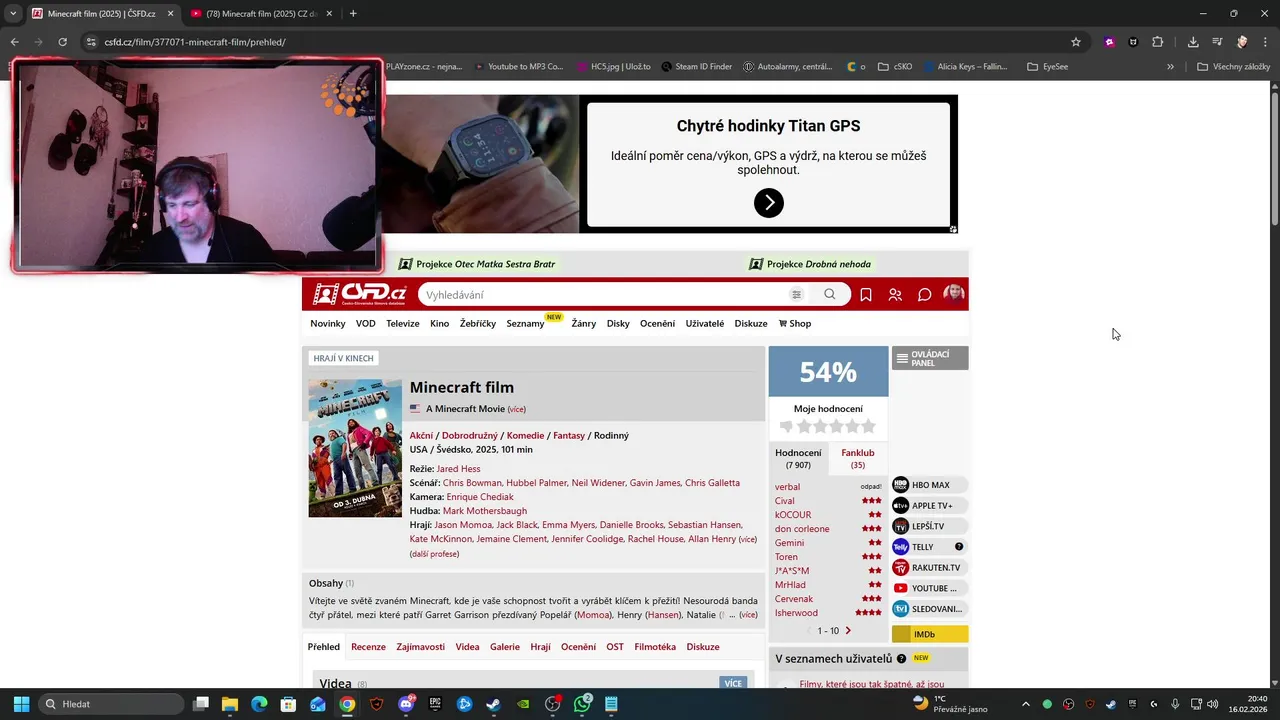Switch to the Recenze tab
1280x720 pixels.
coord(368,647)
